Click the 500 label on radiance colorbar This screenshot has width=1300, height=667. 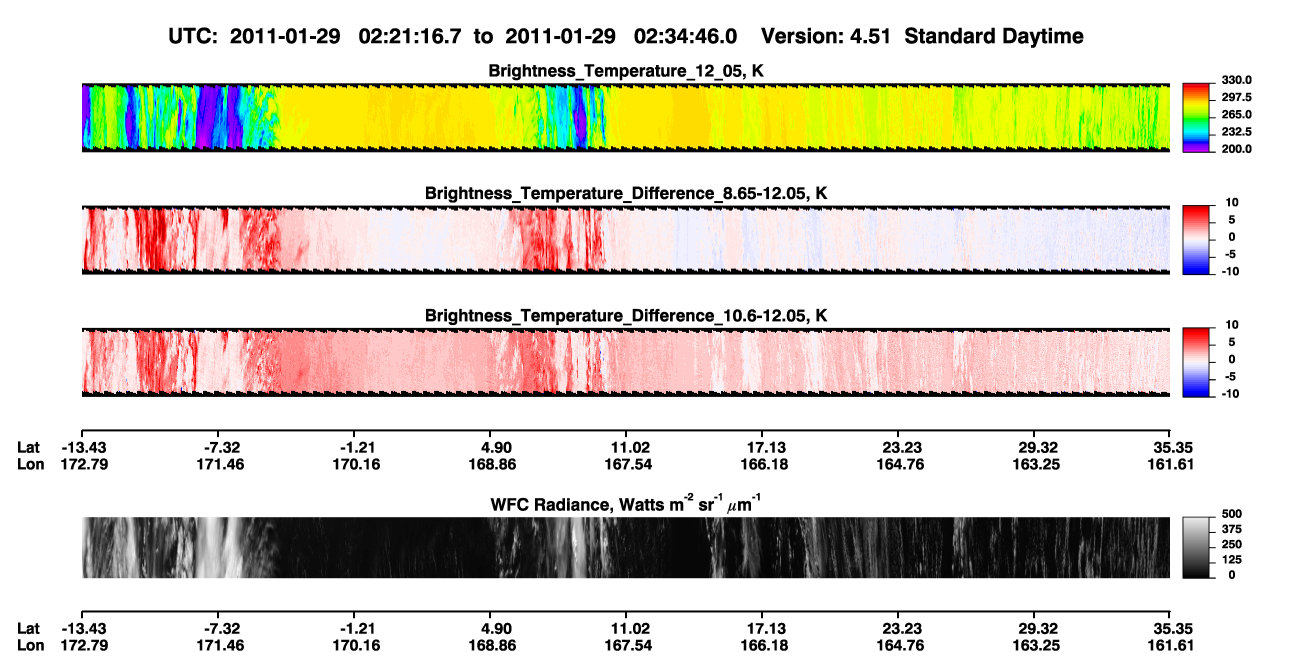(x=1232, y=515)
